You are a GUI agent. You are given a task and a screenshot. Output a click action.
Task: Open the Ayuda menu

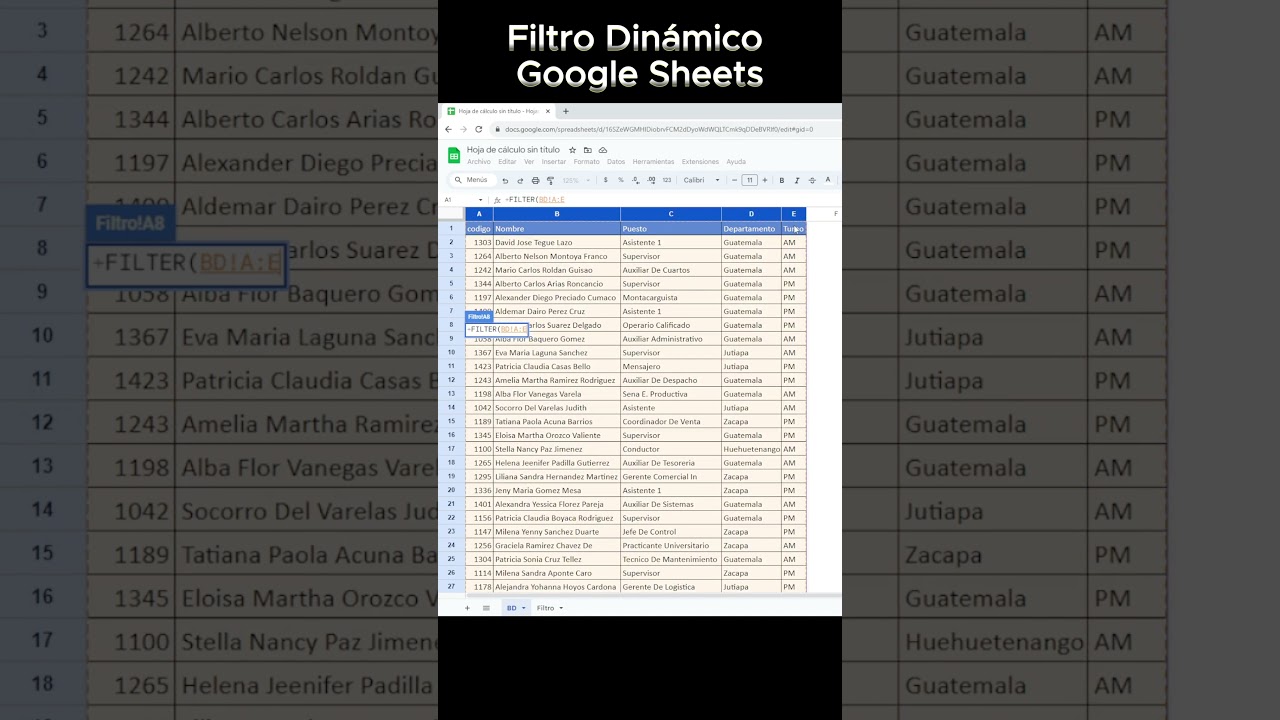(736, 161)
